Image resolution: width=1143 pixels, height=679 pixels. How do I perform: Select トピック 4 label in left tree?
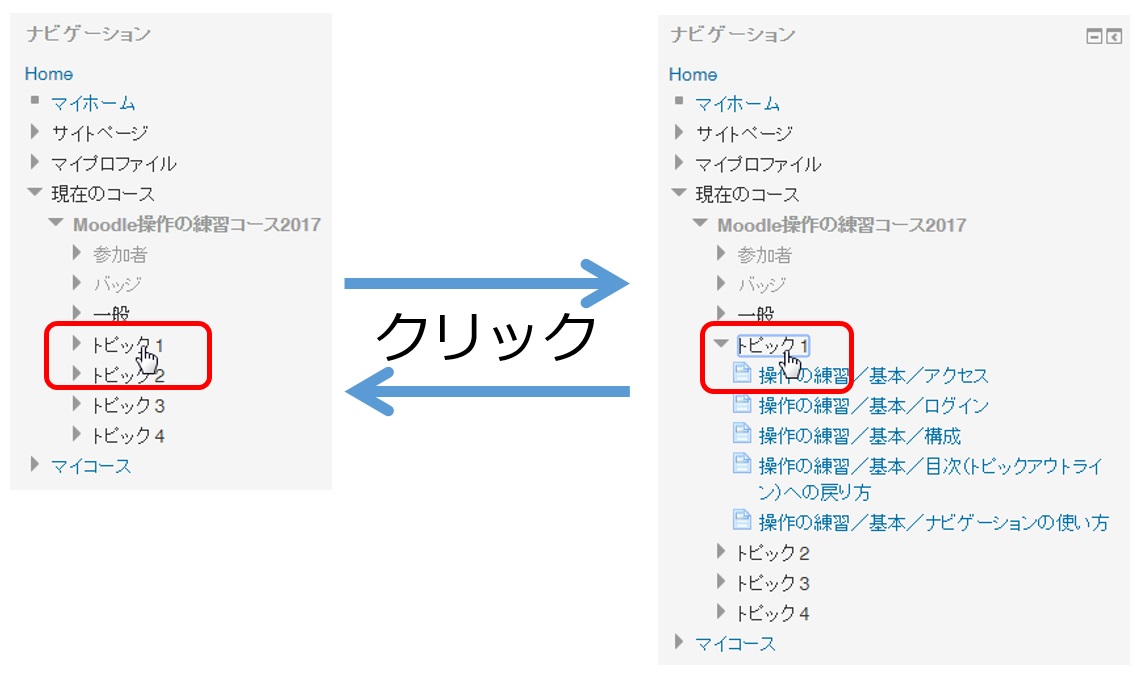click(x=128, y=436)
